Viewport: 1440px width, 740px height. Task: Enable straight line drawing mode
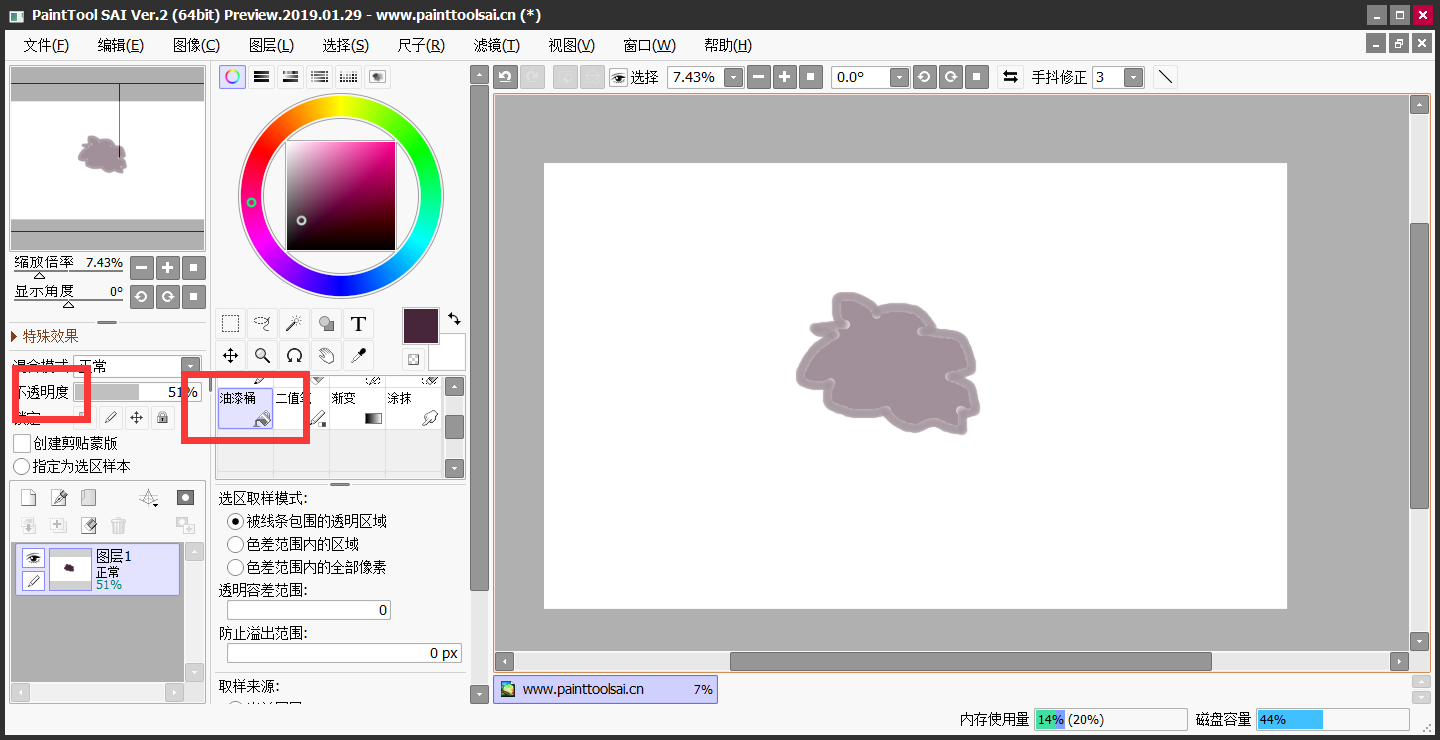tap(1165, 77)
